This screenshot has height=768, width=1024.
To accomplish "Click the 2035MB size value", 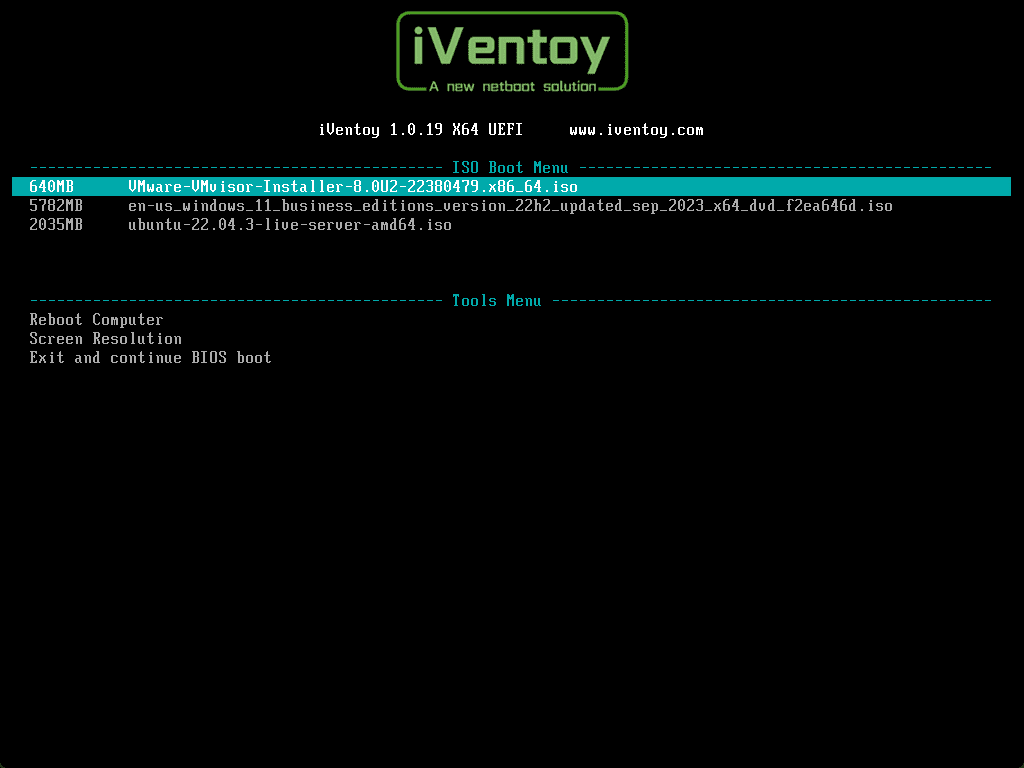I will click(56, 225).
